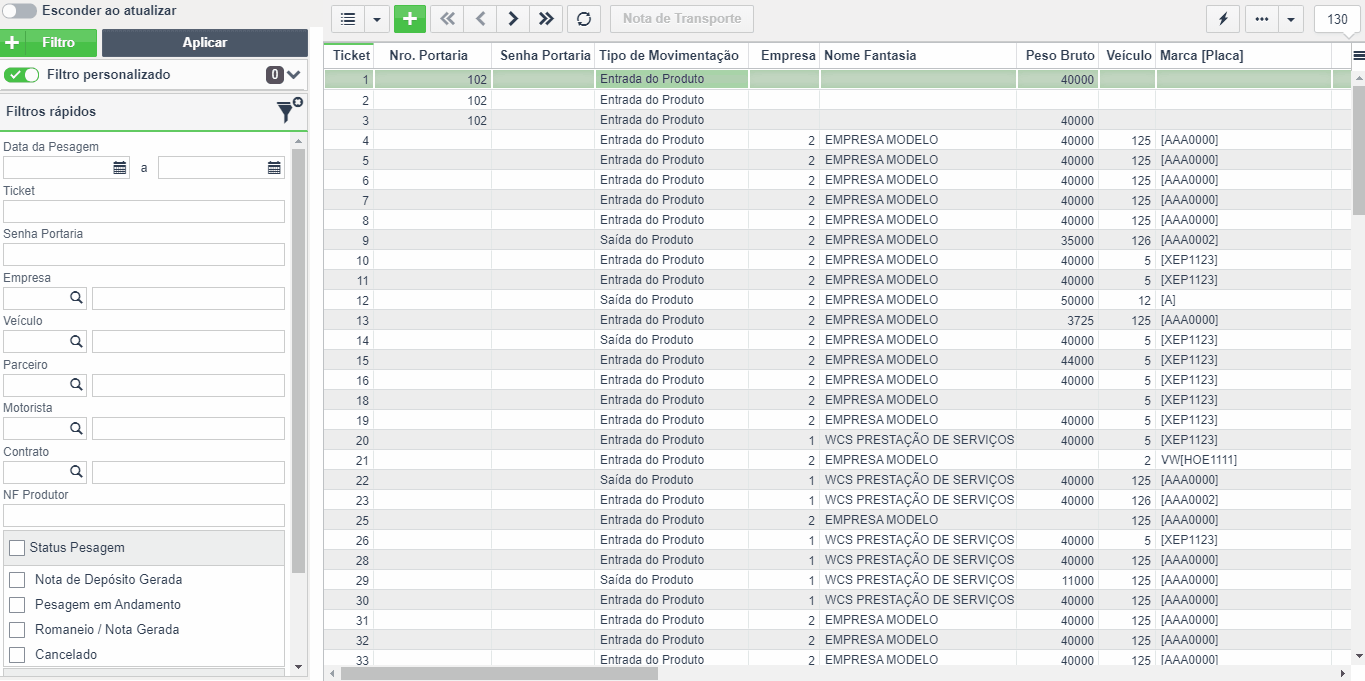
Task: Toggle Filtro personalizado switch
Action: click(22, 75)
